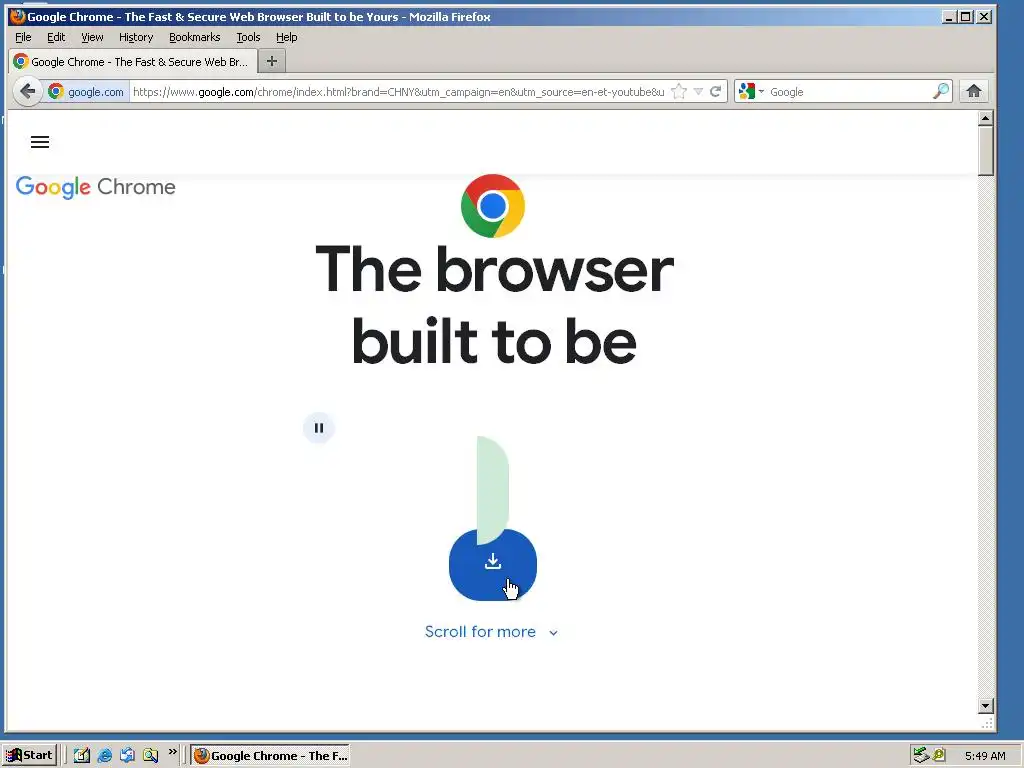Launch Internet Explorer from quick launch

pos(104,756)
